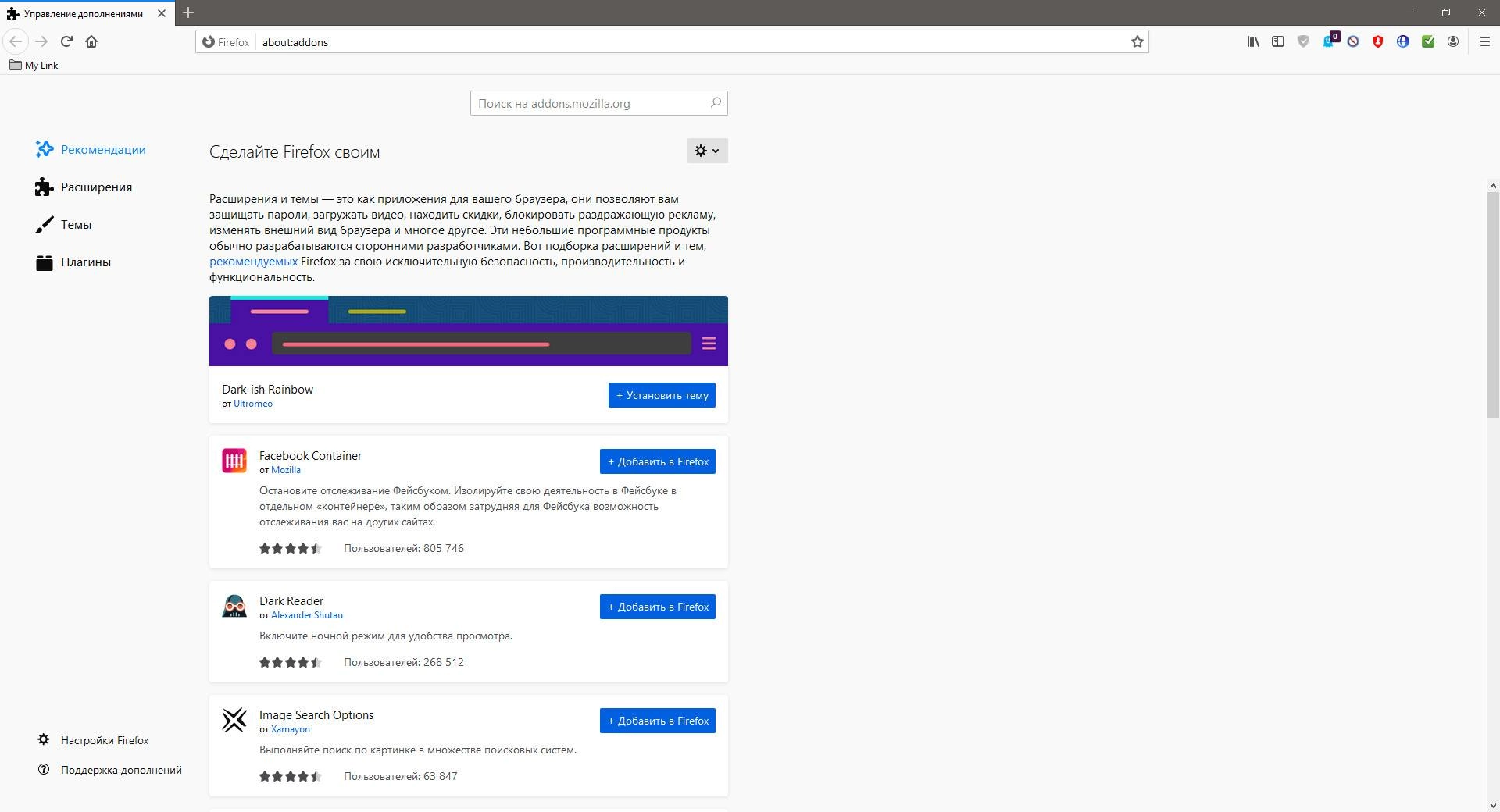
Task: Click the Image Search Options icon
Action: [x=234, y=720]
